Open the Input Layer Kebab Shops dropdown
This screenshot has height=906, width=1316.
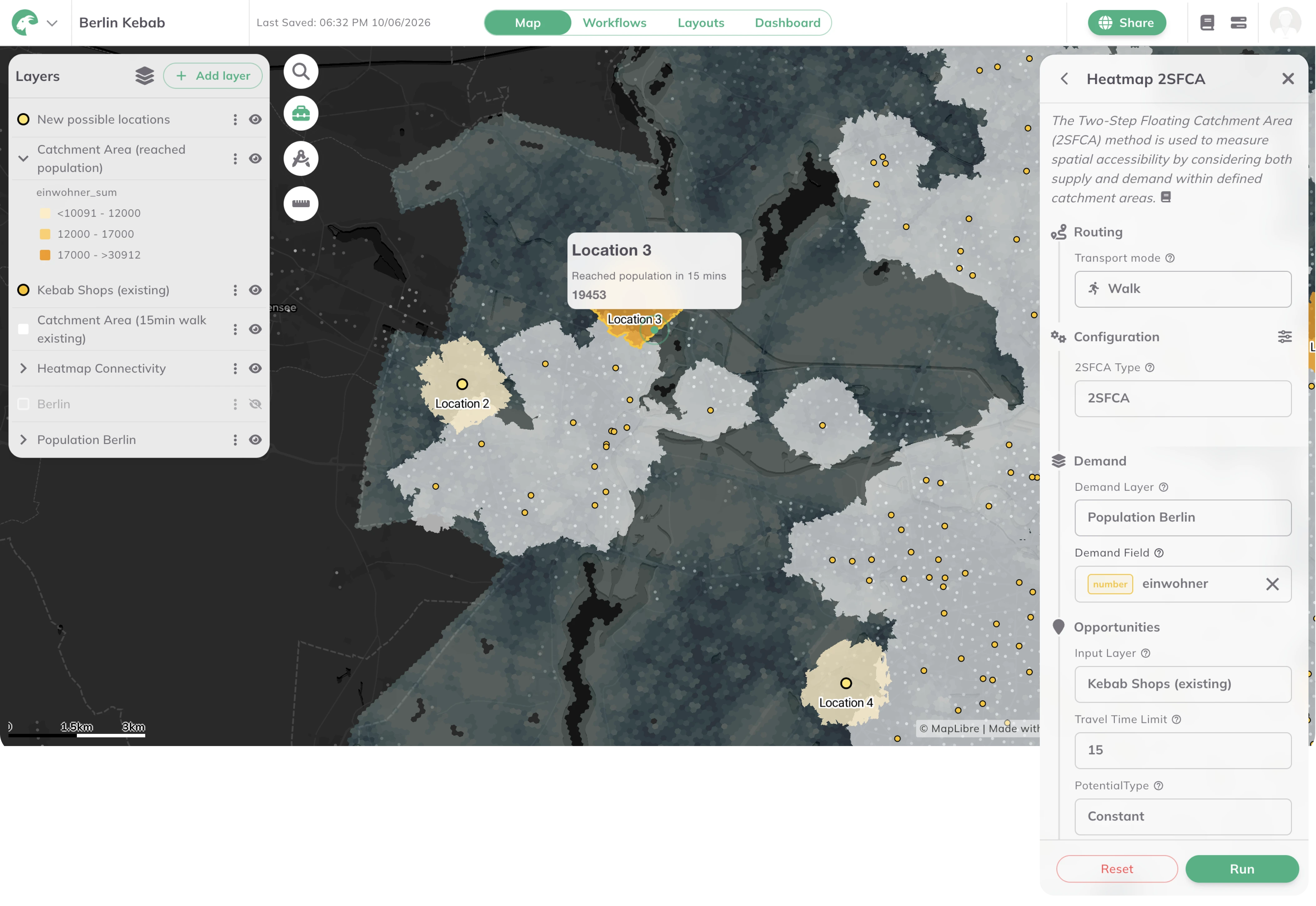point(1183,684)
